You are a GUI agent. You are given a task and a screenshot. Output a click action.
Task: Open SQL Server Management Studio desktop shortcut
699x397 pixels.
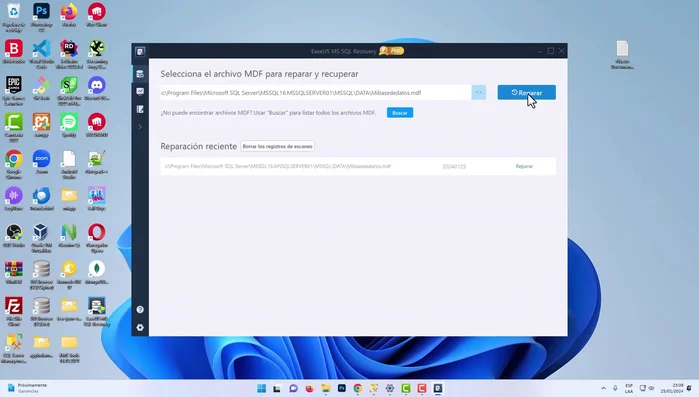[x=14, y=348]
